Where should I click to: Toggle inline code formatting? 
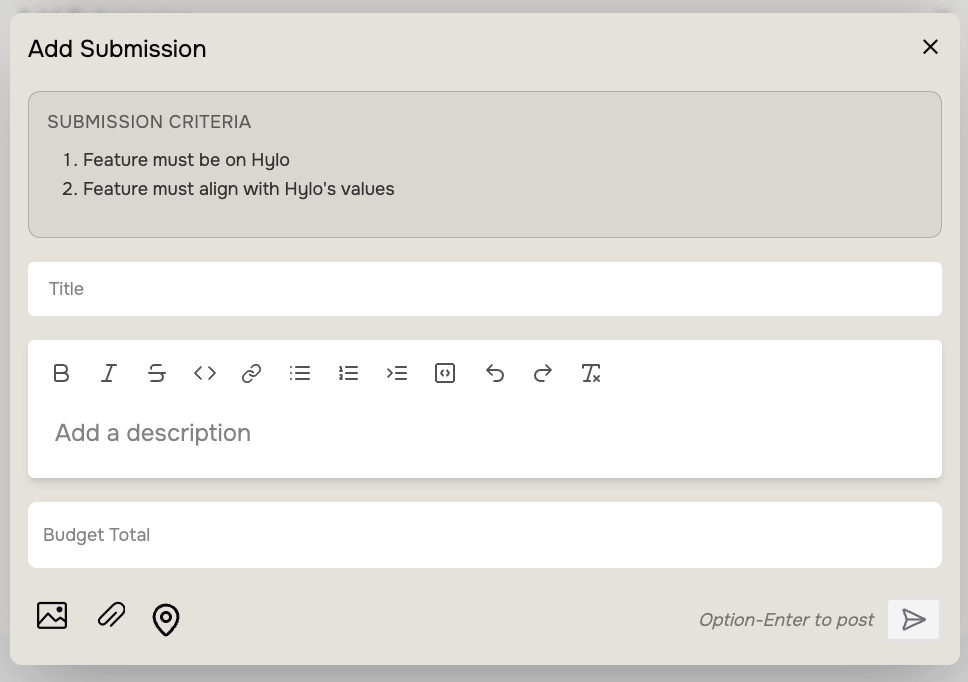205,373
